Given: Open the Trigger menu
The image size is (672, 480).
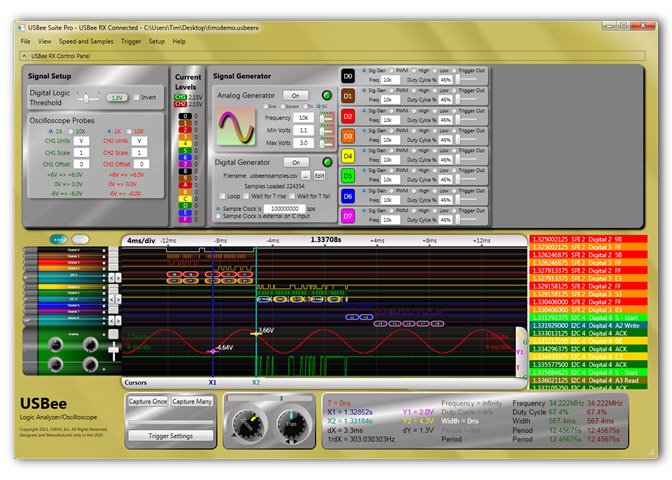Looking at the screenshot, I should coord(131,41).
